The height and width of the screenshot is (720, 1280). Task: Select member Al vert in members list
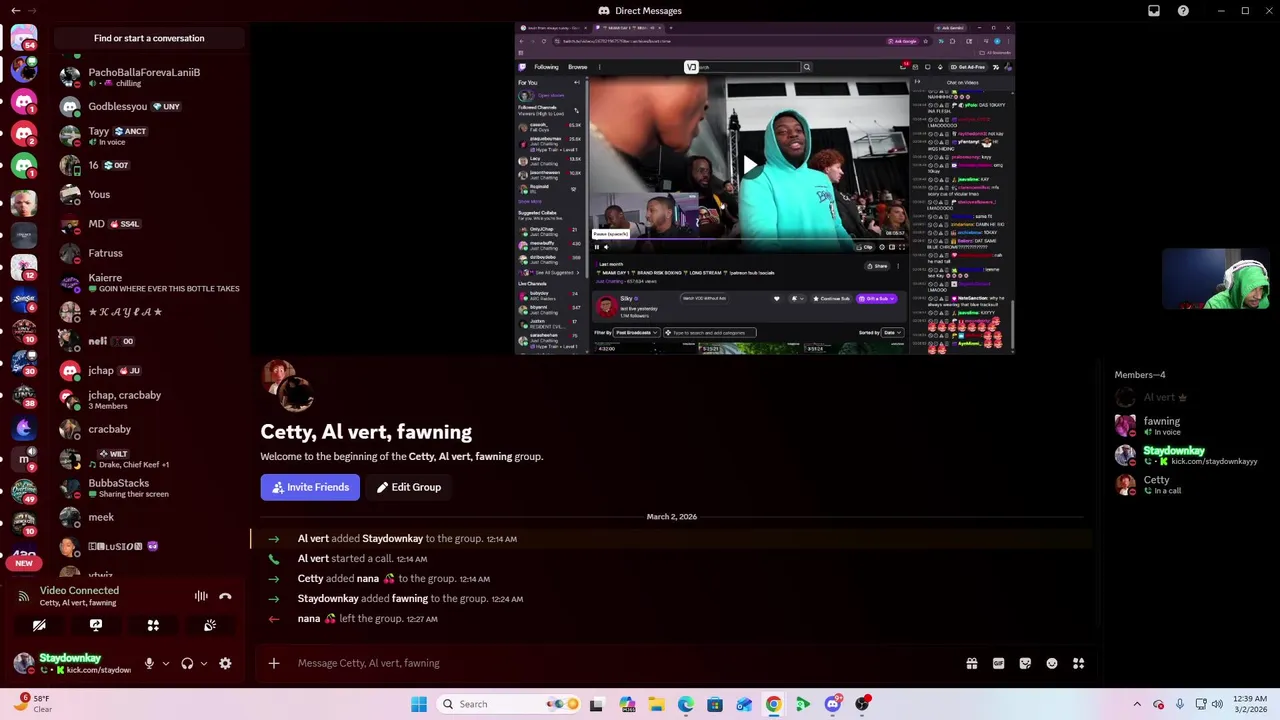1190,397
